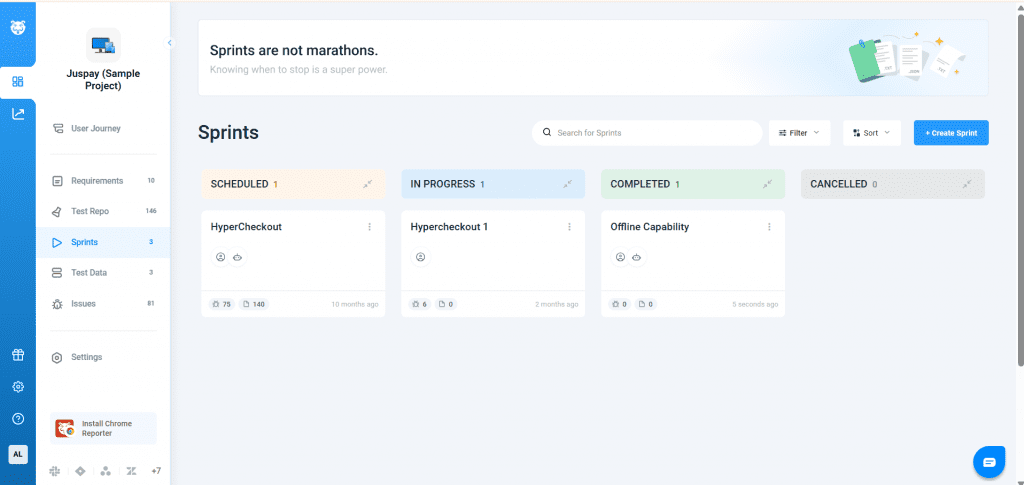Go to Test Repo in sidebar
Viewport: 1024px width, 485px height.
(89, 211)
